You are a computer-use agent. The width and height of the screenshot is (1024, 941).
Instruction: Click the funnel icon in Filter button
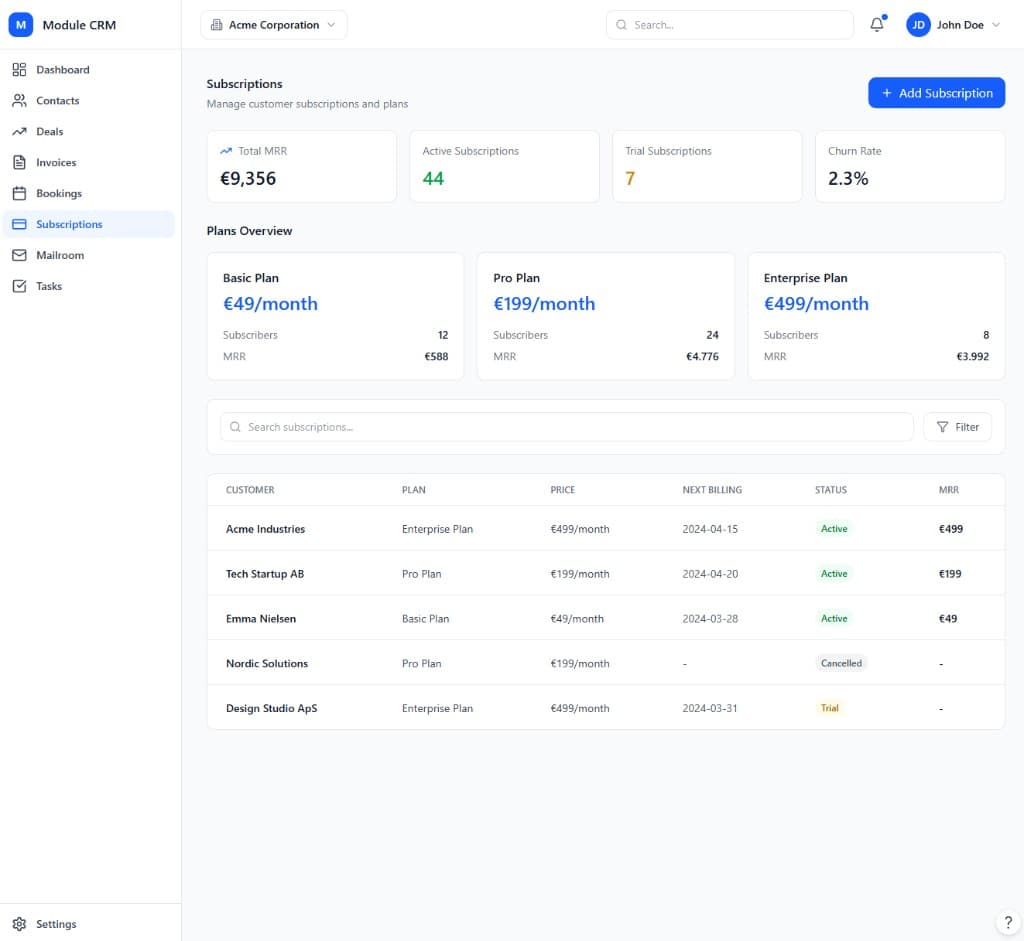[942, 427]
